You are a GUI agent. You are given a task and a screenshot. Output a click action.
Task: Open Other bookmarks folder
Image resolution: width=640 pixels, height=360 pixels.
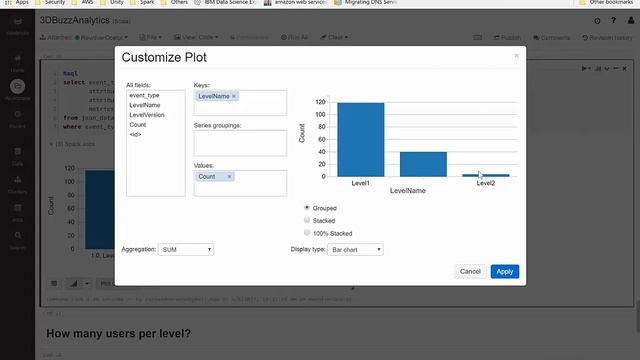(x=606, y=2)
